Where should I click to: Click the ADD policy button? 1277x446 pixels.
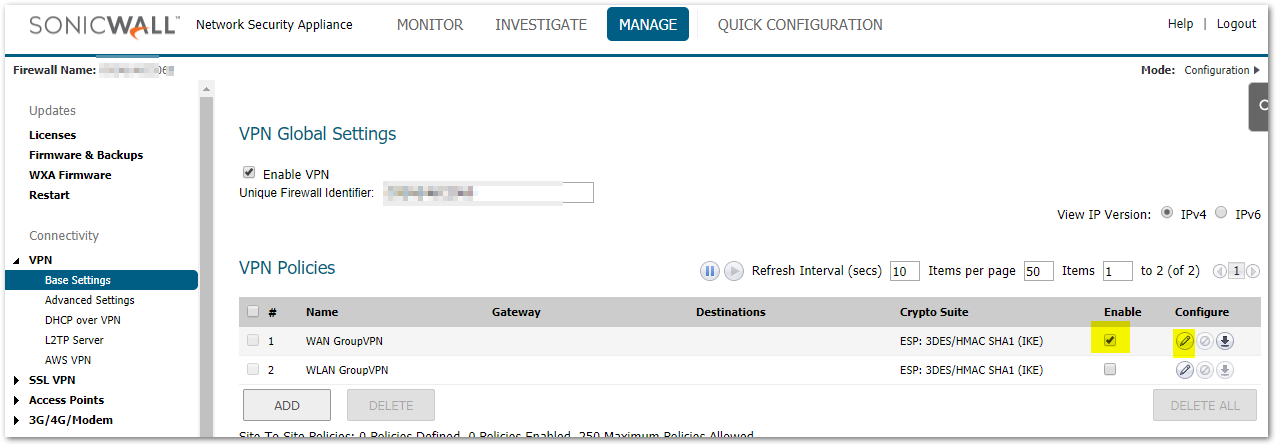point(287,405)
